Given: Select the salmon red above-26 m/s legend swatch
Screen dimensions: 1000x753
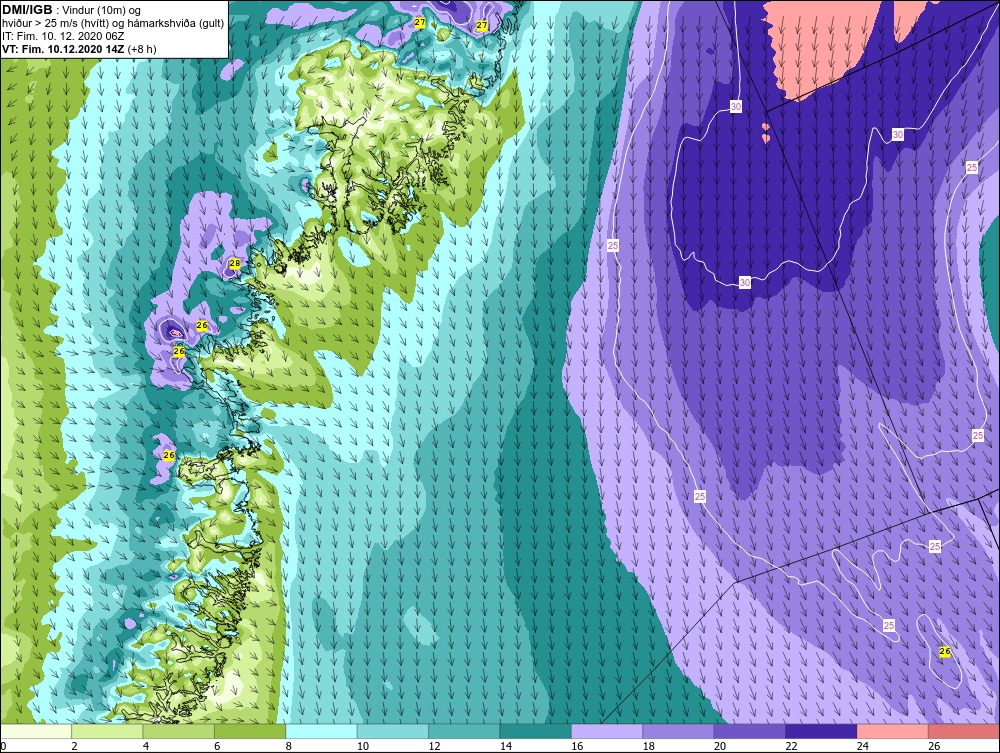Looking at the screenshot, I should 964,731.
